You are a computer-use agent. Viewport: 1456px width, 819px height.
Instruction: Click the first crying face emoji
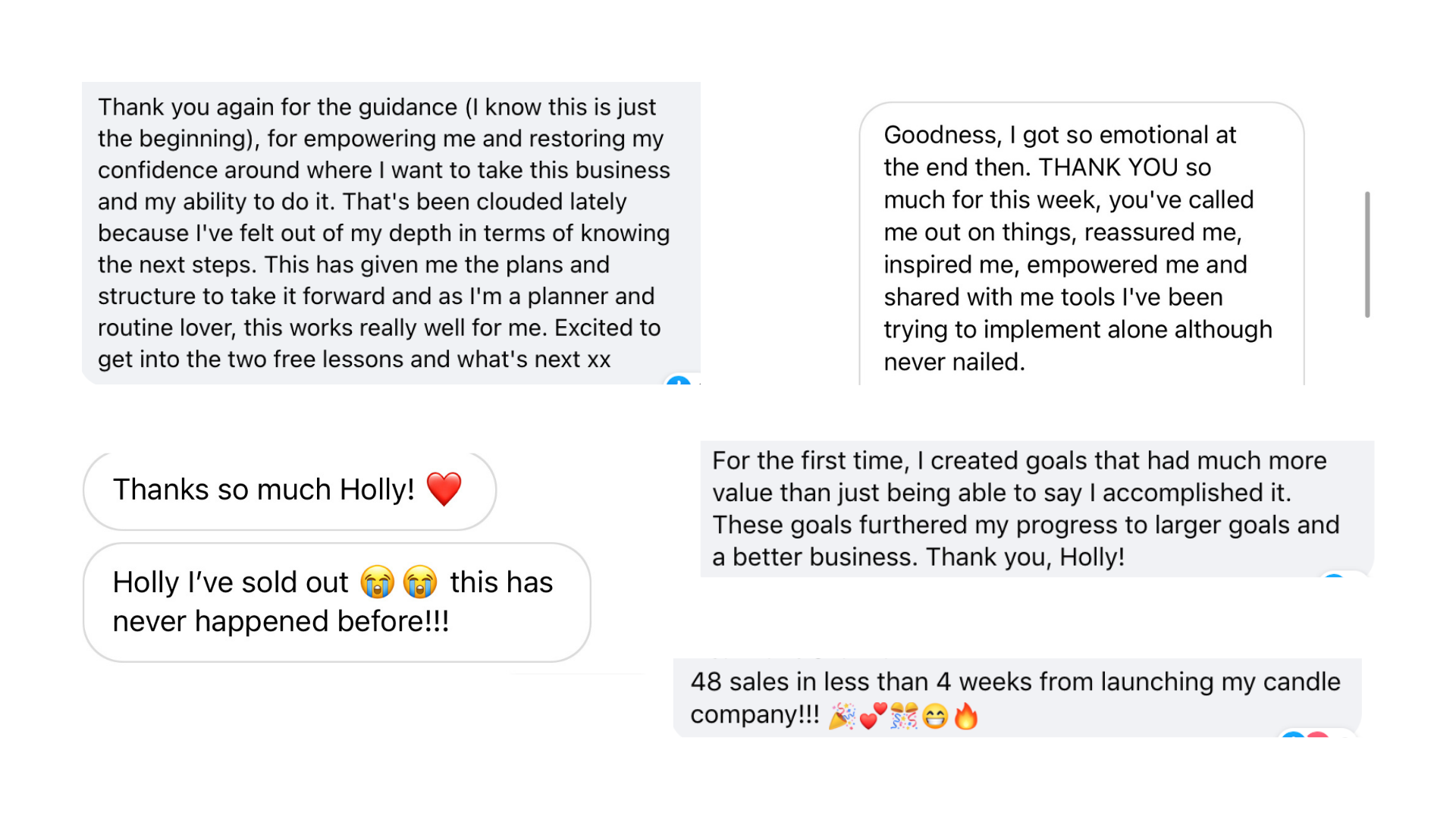378,582
